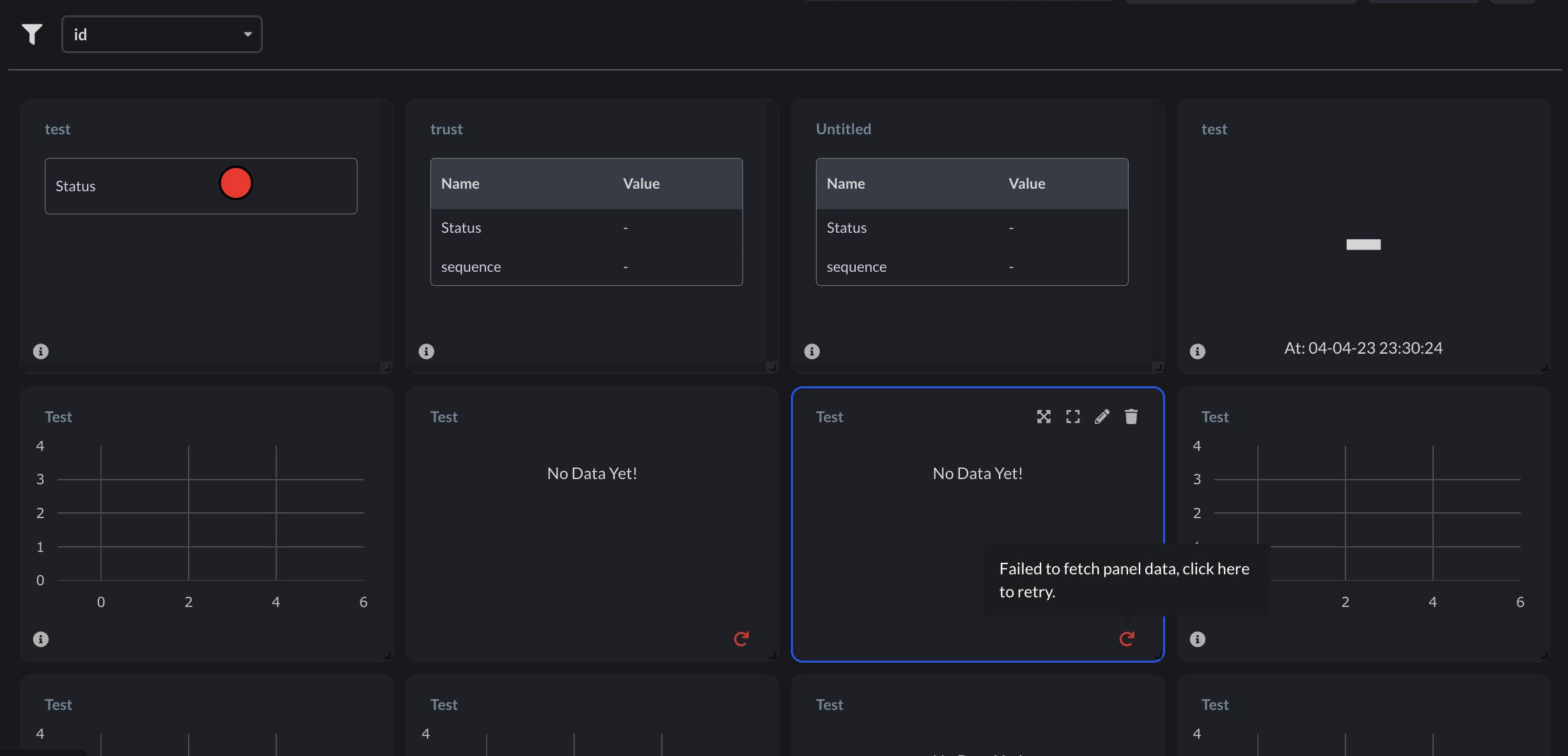Click the failed to fetch retry tooltip
Image resolution: width=1568 pixels, height=756 pixels.
point(1125,579)
